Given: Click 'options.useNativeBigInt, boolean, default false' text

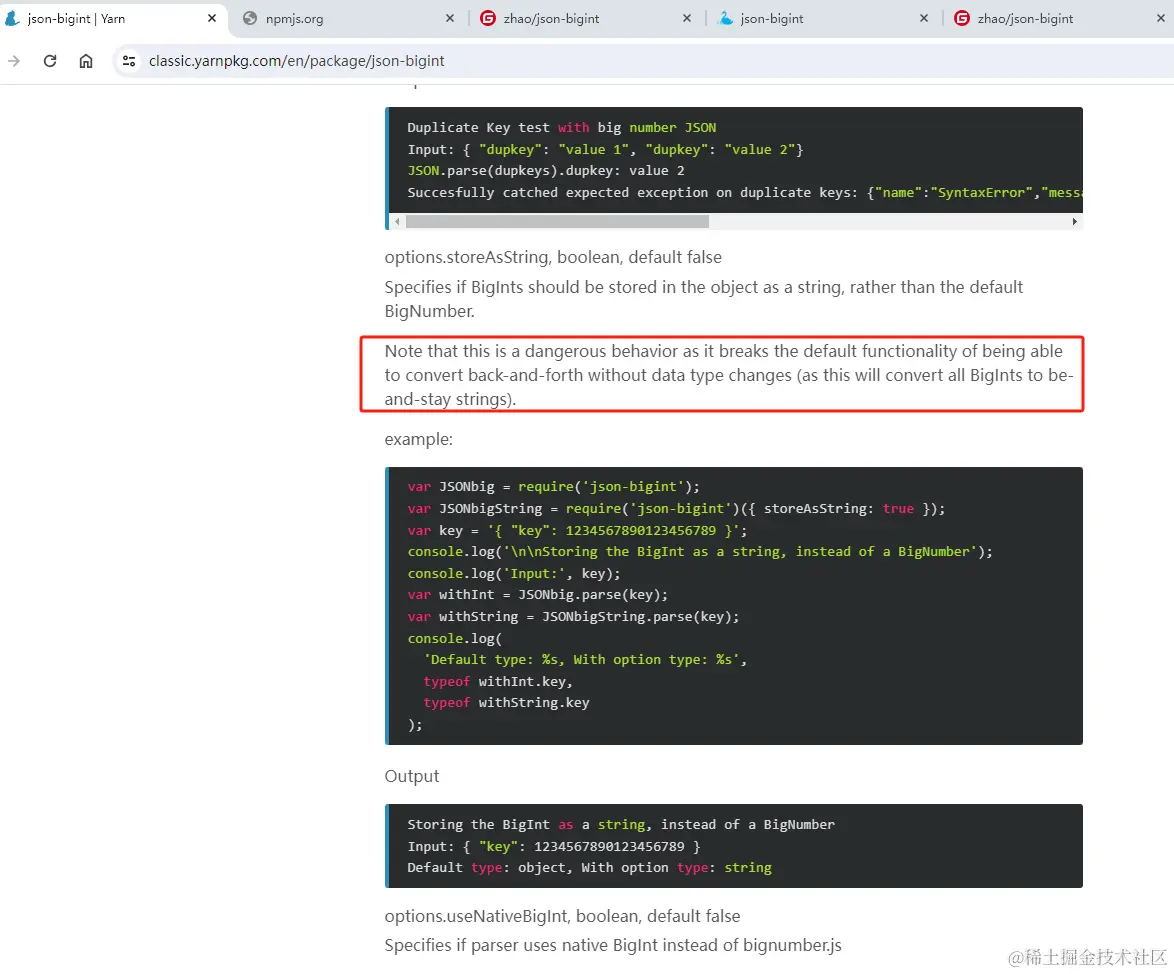Looking at the screenshot, I should coord(562,916).
